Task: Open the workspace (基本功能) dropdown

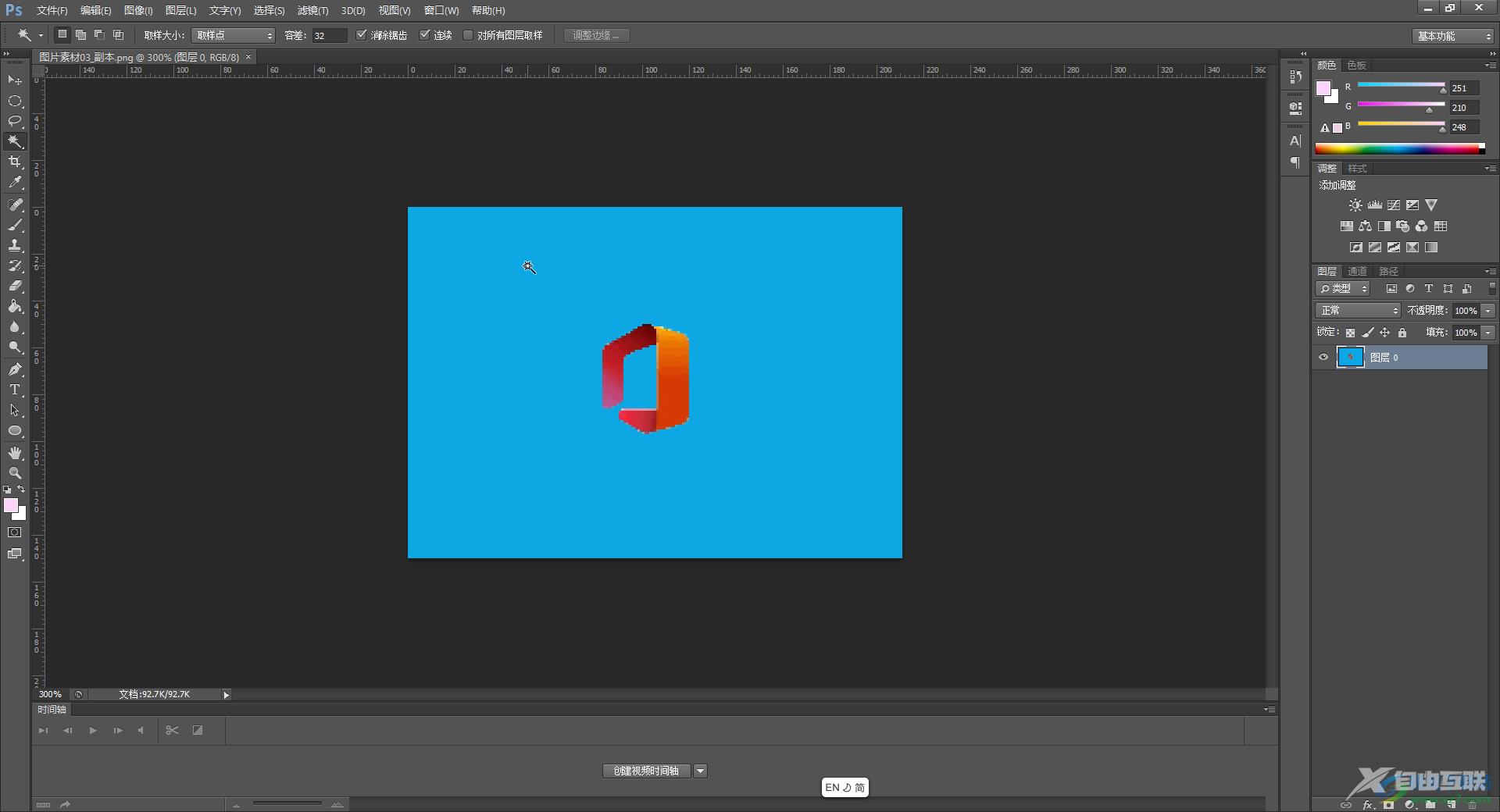Action: tap(1453, 36)
